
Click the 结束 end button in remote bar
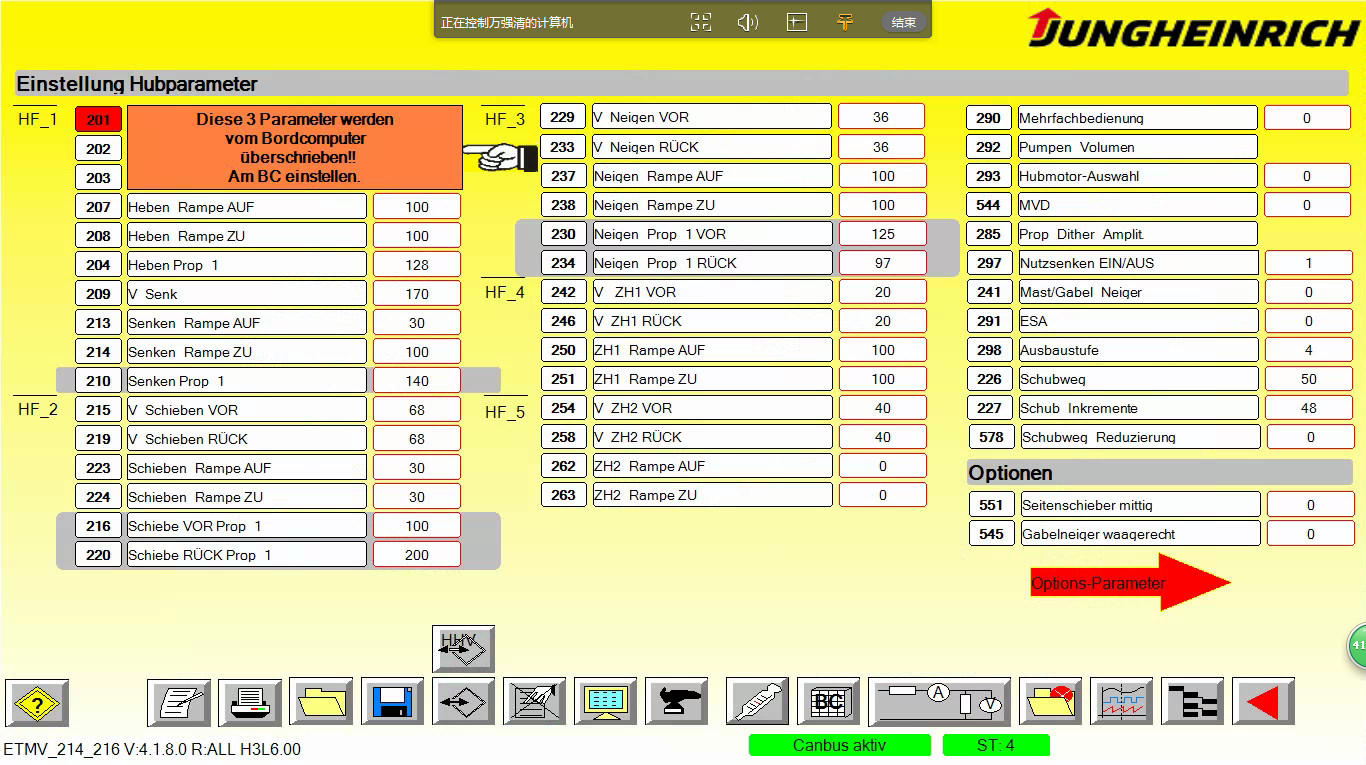click(x=903, y=22)
